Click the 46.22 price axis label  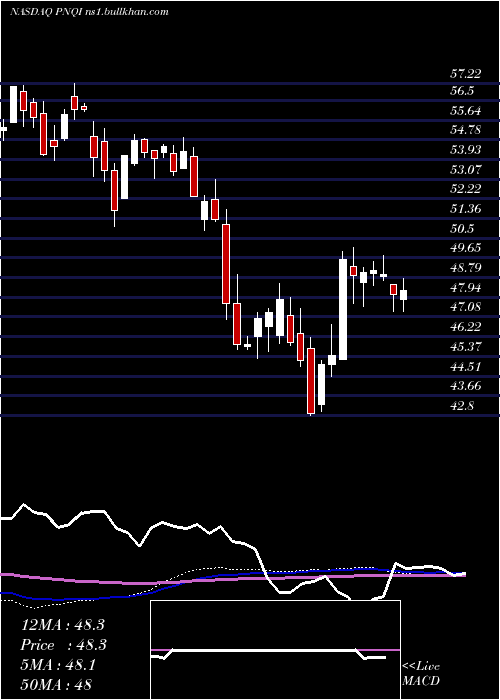tap(466, 327)
